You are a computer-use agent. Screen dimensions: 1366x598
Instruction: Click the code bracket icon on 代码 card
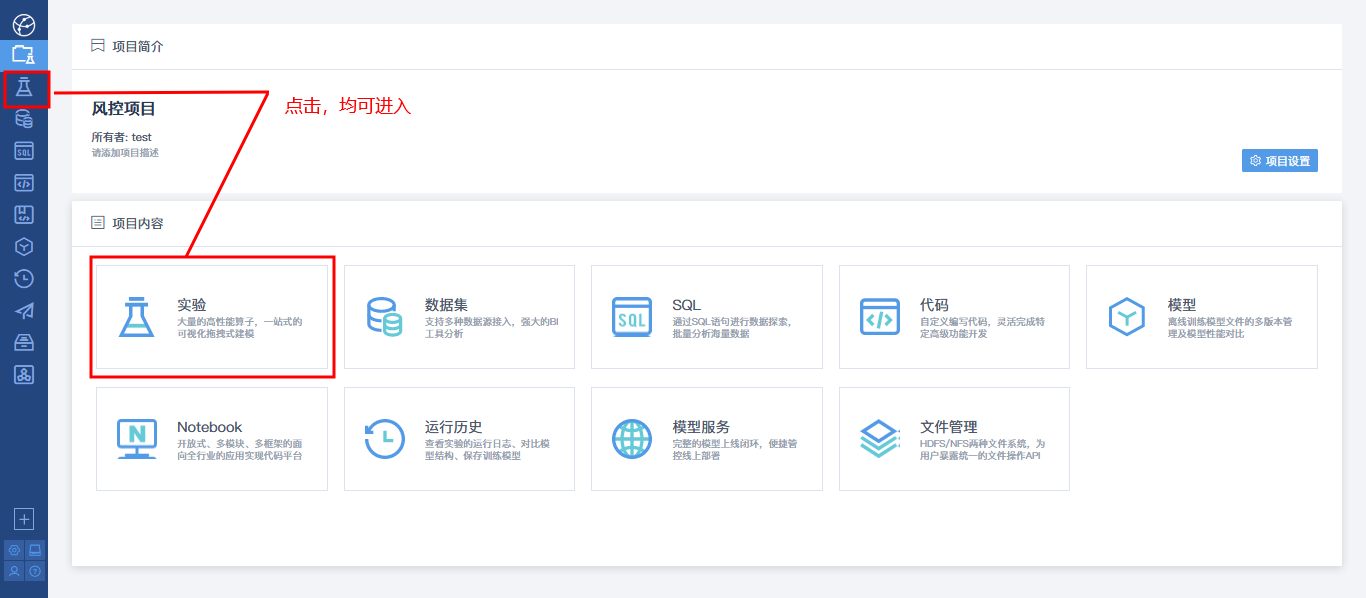click(880, 317)
